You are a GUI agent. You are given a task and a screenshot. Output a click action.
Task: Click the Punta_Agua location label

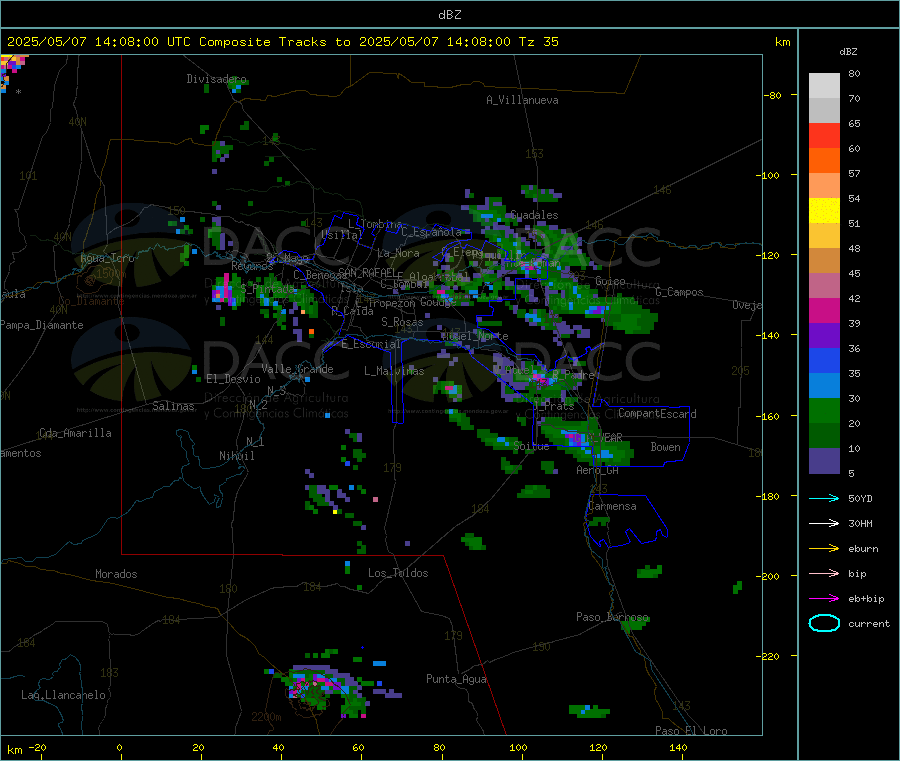click(x=456, y=679)
